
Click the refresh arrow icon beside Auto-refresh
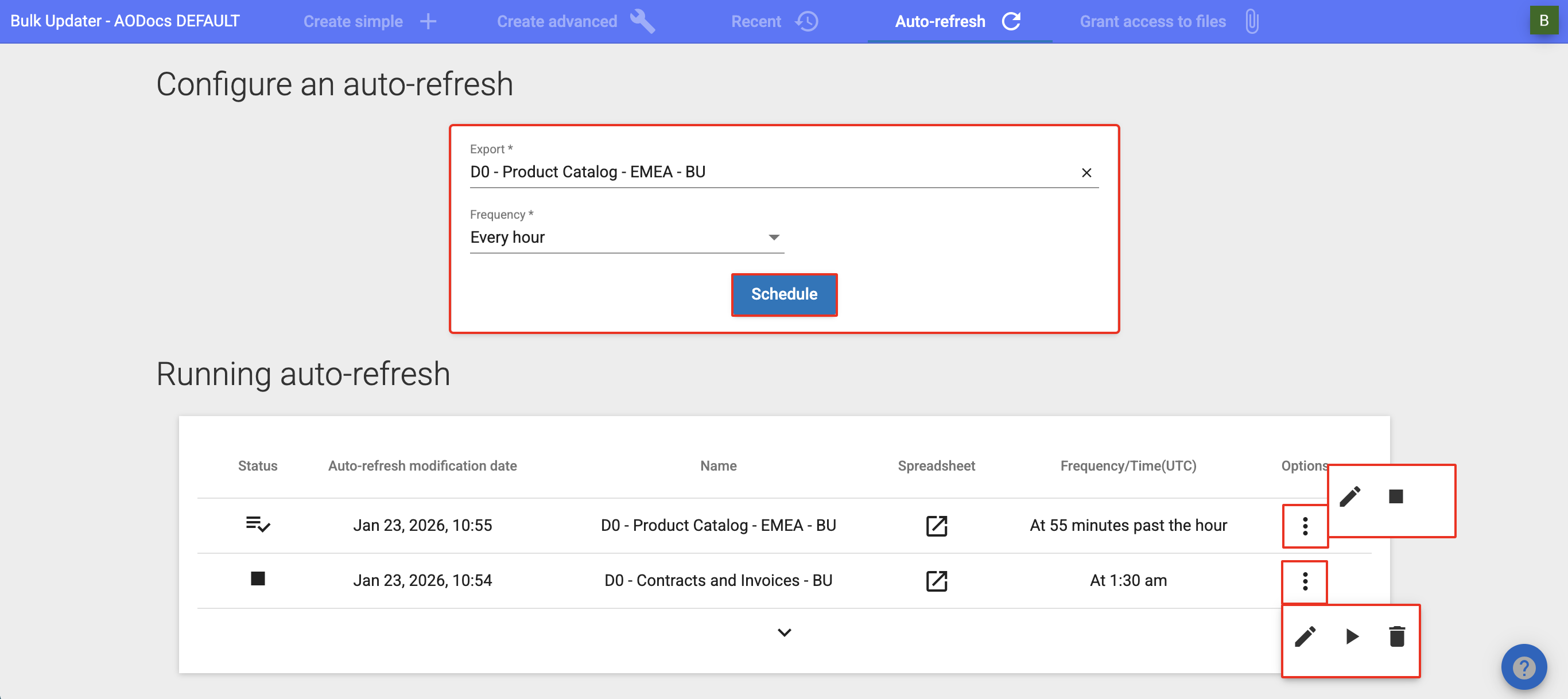[x=1011, y=21]
